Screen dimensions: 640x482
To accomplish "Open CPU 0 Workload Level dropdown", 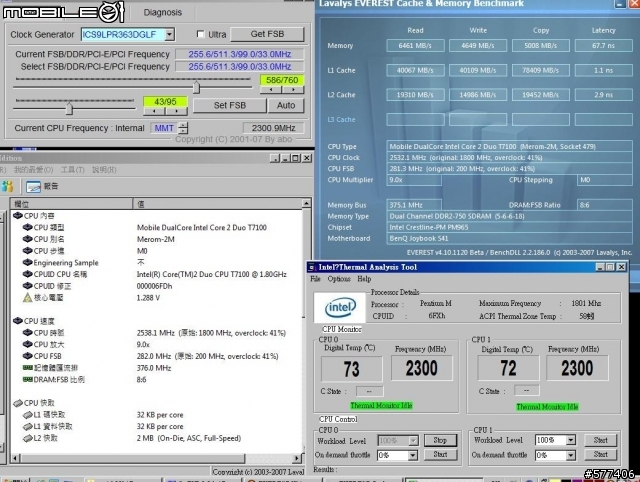I will pos(413,440).
